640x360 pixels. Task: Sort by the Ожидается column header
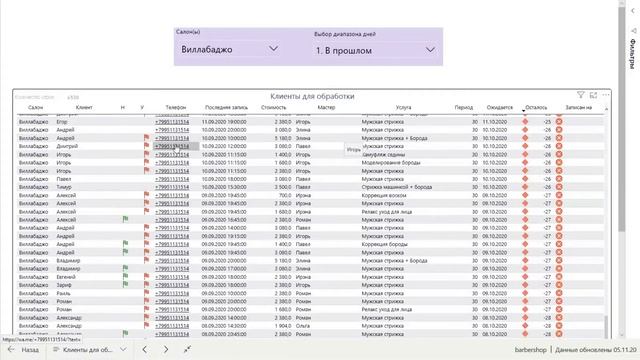coord(500,107)
